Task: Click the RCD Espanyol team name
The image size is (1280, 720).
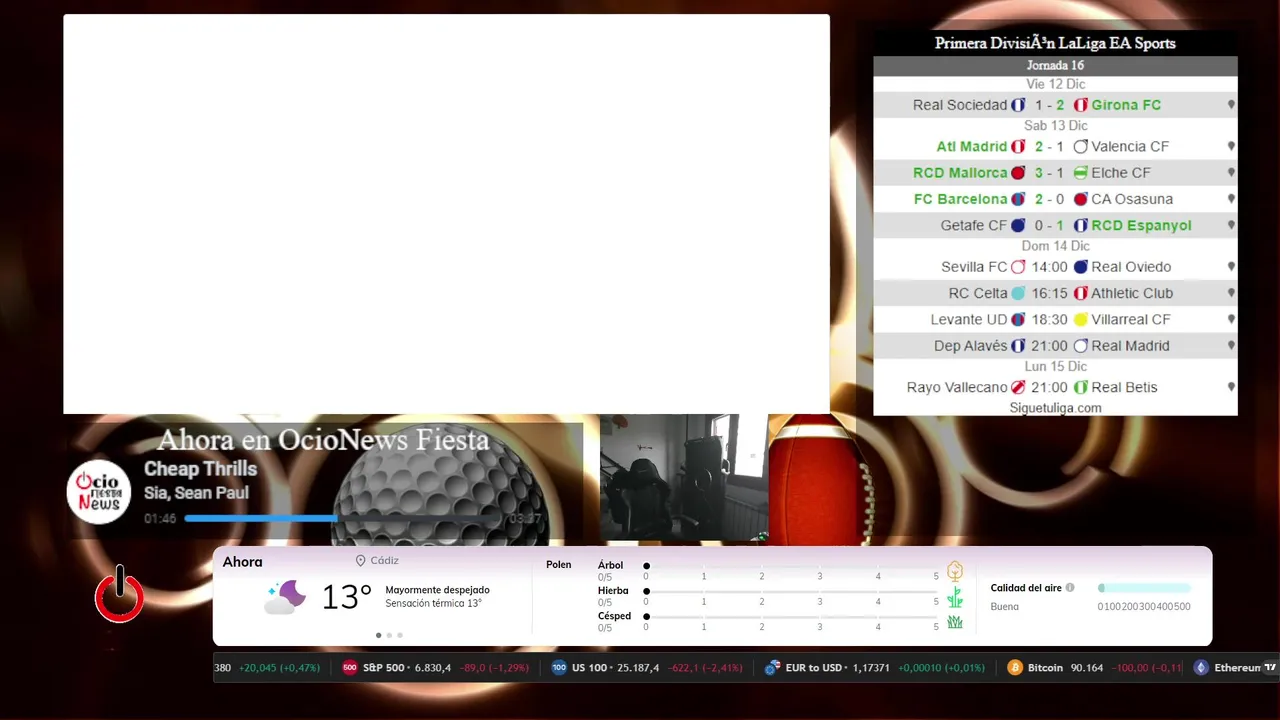Action: 1141,226
